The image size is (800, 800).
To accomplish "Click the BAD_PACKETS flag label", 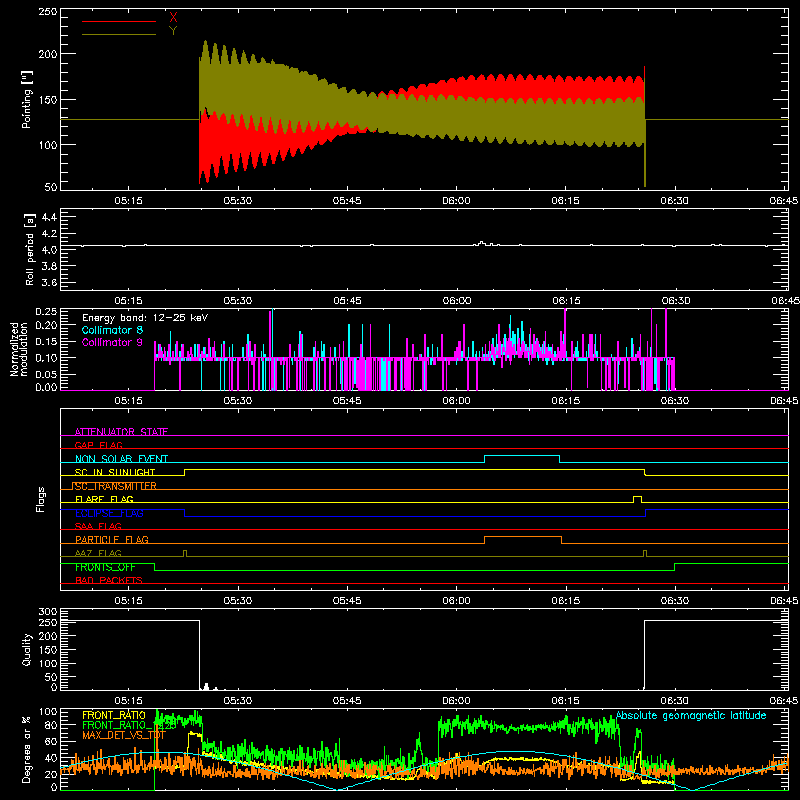I will click(109, 580).
